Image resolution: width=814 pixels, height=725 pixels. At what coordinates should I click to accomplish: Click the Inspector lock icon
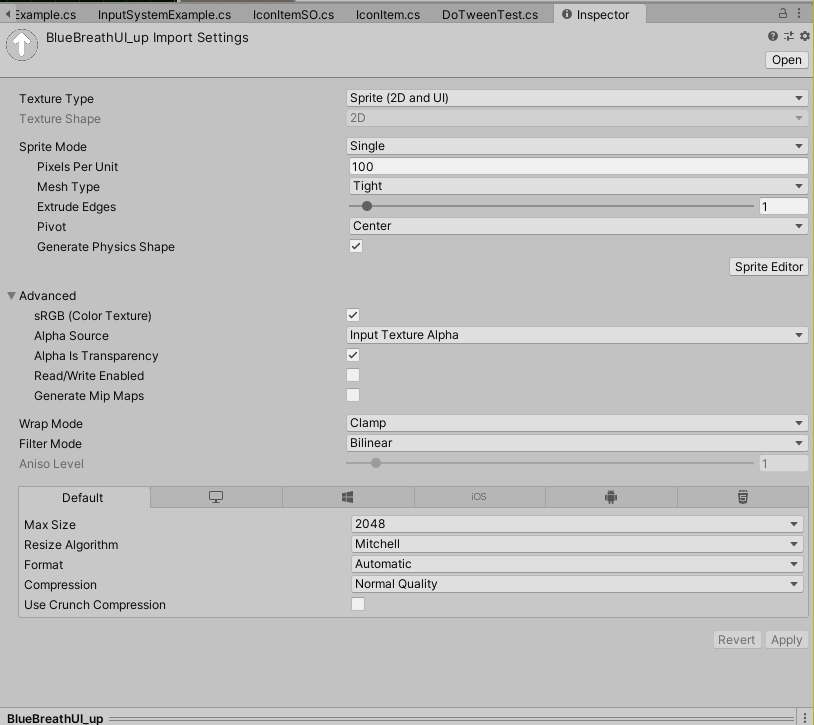point(784,15)
